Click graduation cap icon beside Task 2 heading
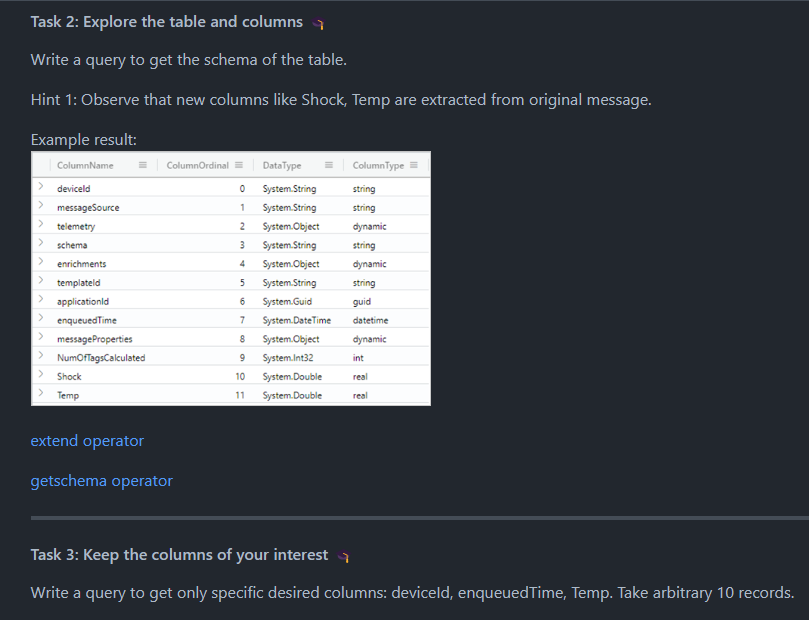Screen dimensions: 809x620 [x=317, y=21]
